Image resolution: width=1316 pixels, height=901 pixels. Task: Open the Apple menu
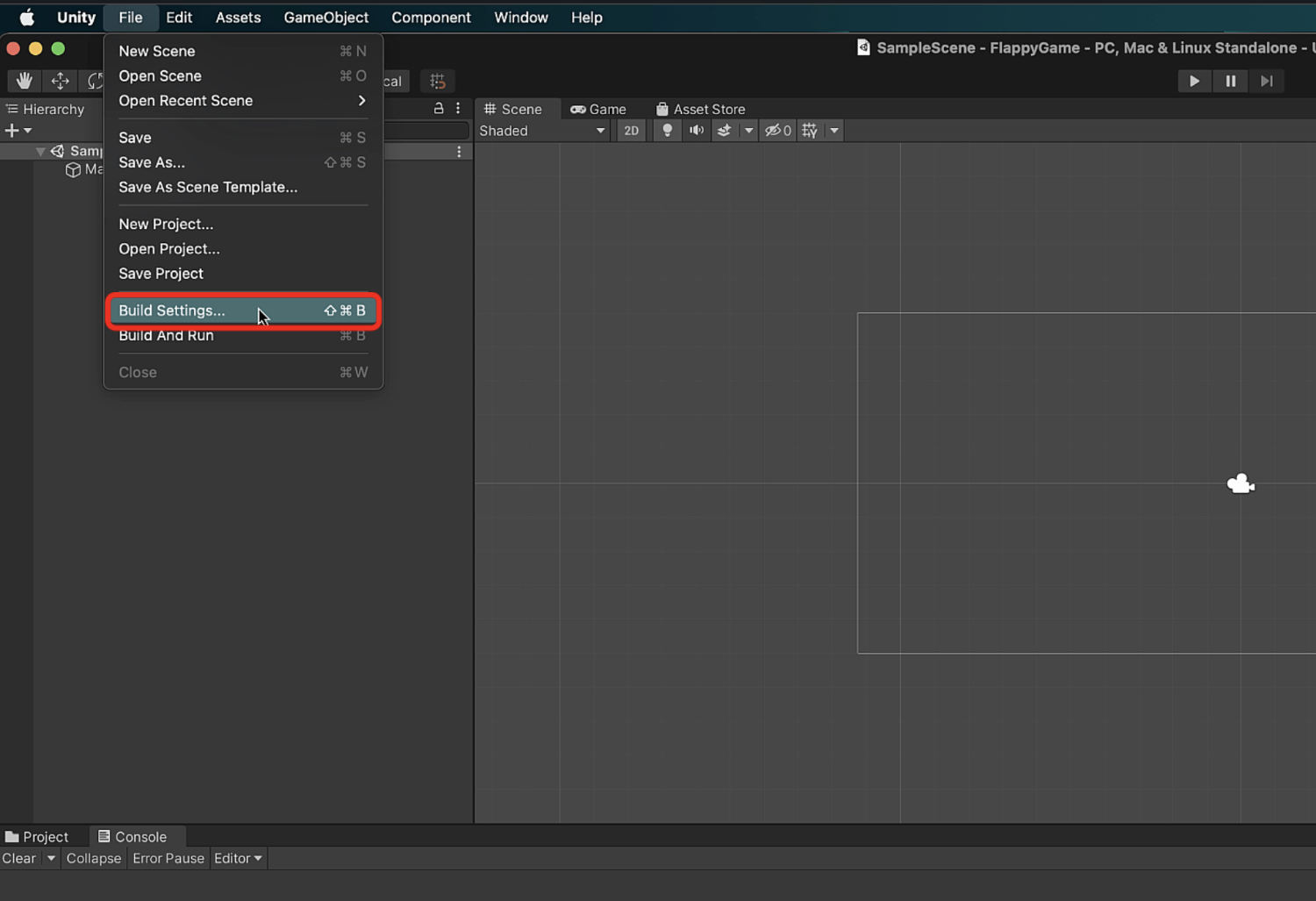(27, 18)
